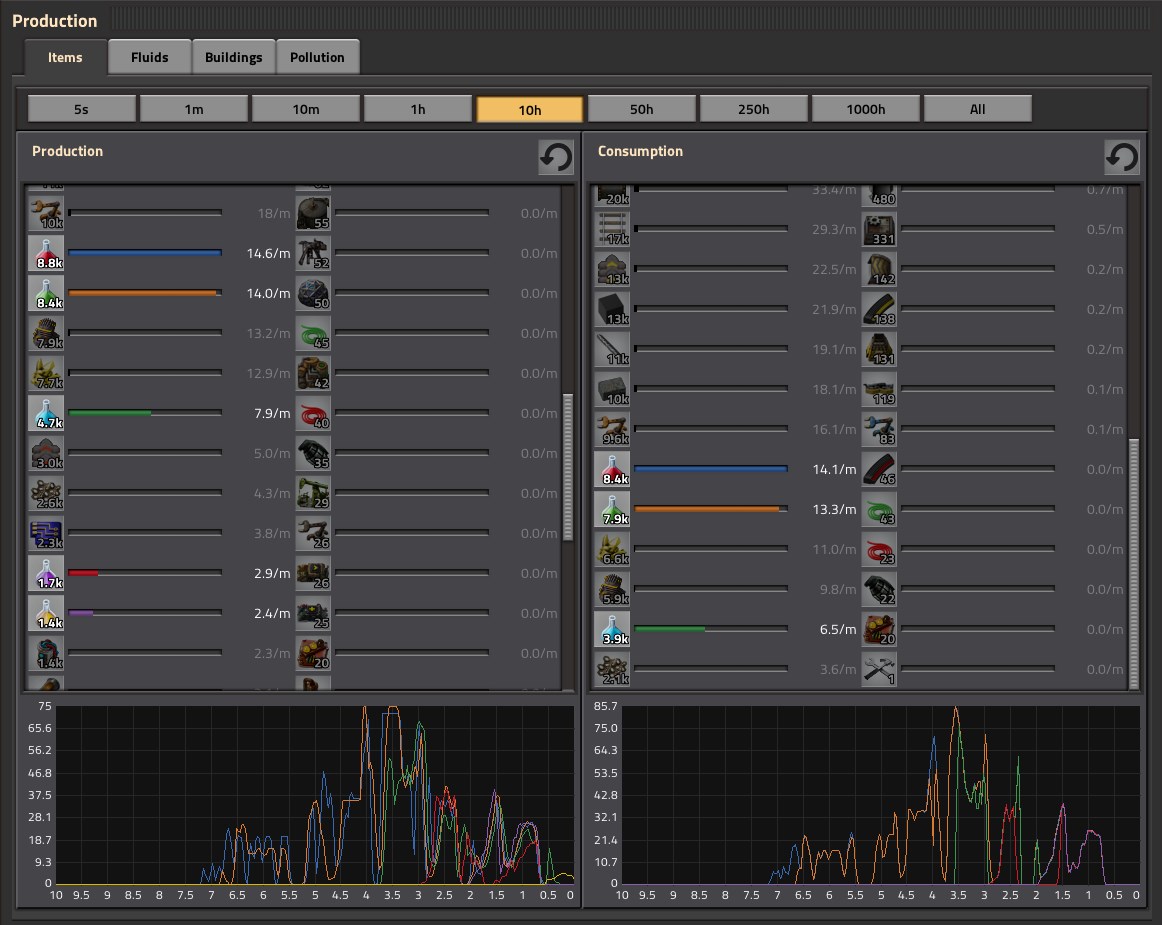Toggle blue science pack 3.9k in Consumption
This screenshot has height=925, width=1162.
point(612,630)
